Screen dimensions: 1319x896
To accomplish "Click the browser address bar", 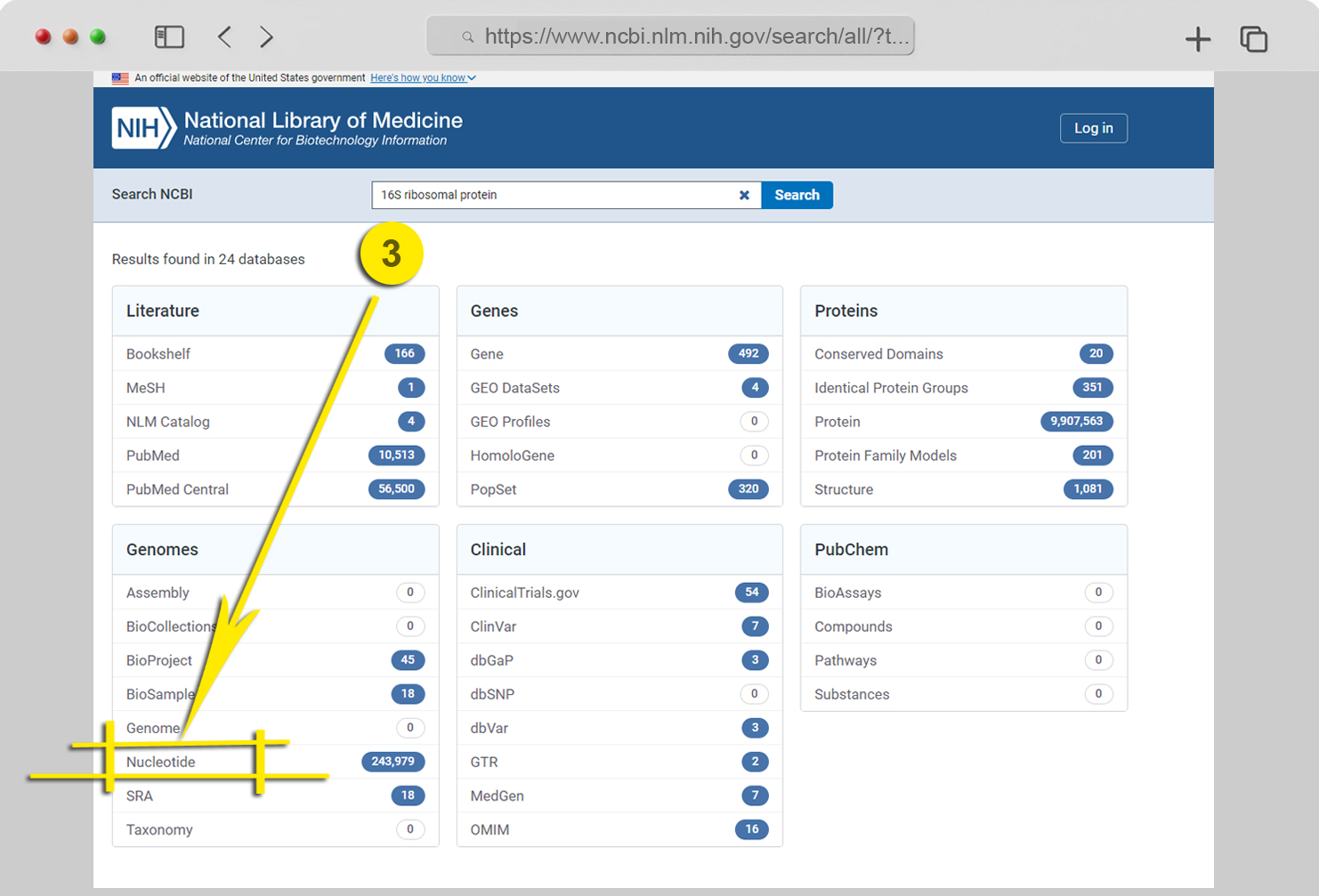I will (x=670, y=36).
